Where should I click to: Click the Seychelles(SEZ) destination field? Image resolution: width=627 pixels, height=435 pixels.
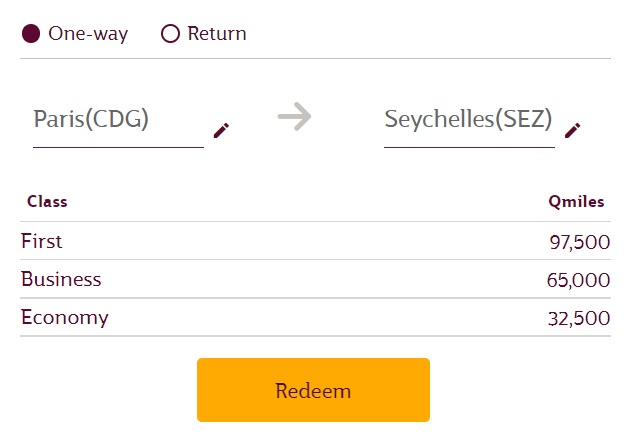(x=468, y=119)
